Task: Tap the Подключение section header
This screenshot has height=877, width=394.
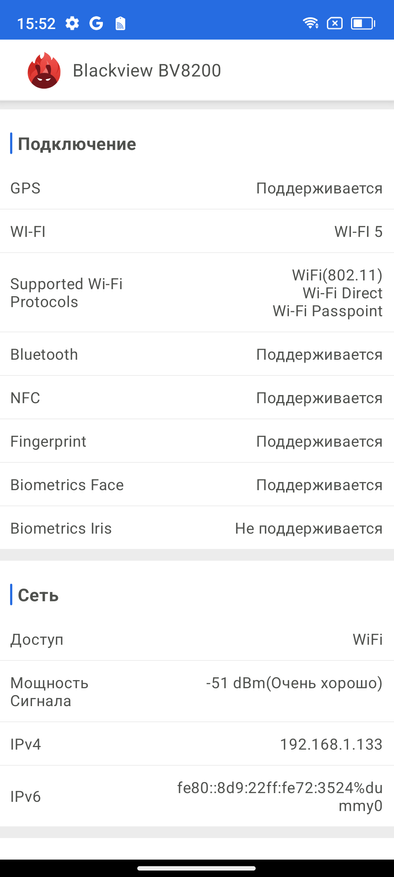Action: pos(77,144)
